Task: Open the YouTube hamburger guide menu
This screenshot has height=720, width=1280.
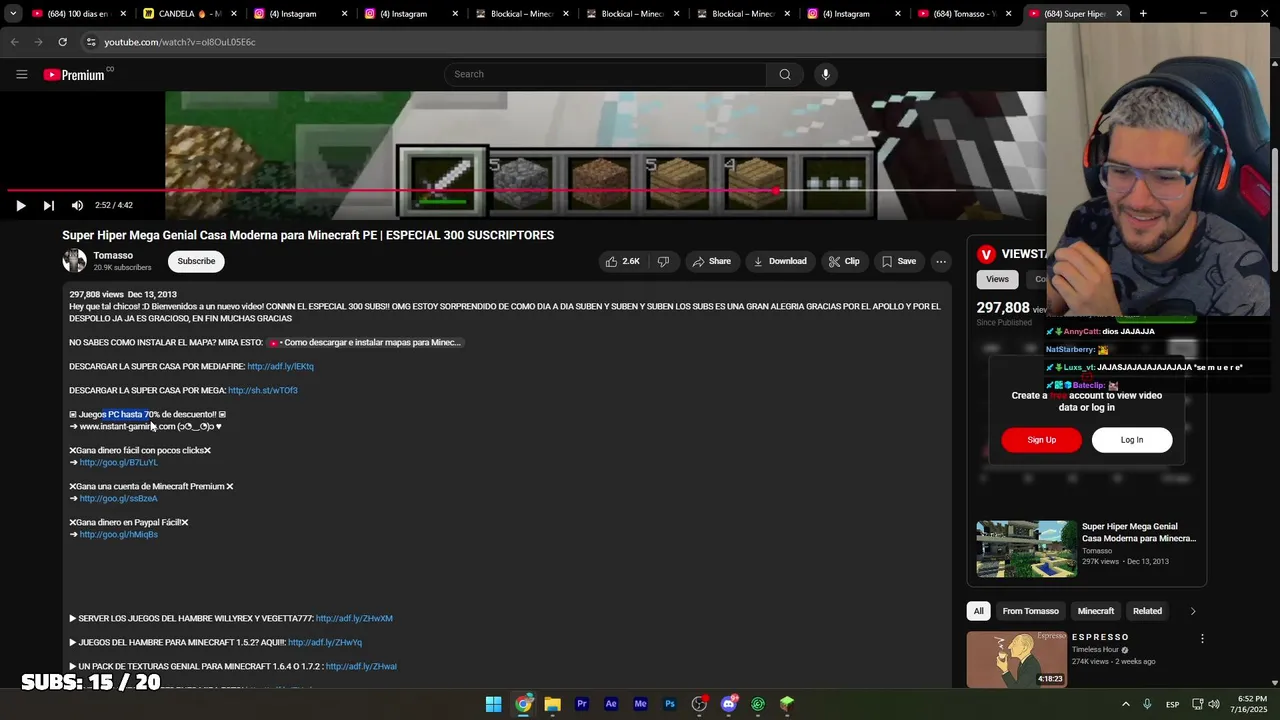Action: 21,74
